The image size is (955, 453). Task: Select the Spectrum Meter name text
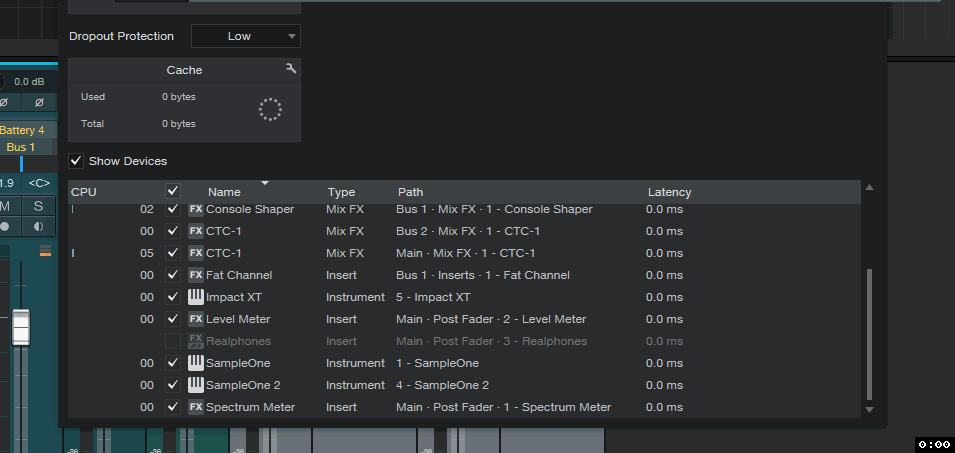pyautogui.click(x=250, y=407)
